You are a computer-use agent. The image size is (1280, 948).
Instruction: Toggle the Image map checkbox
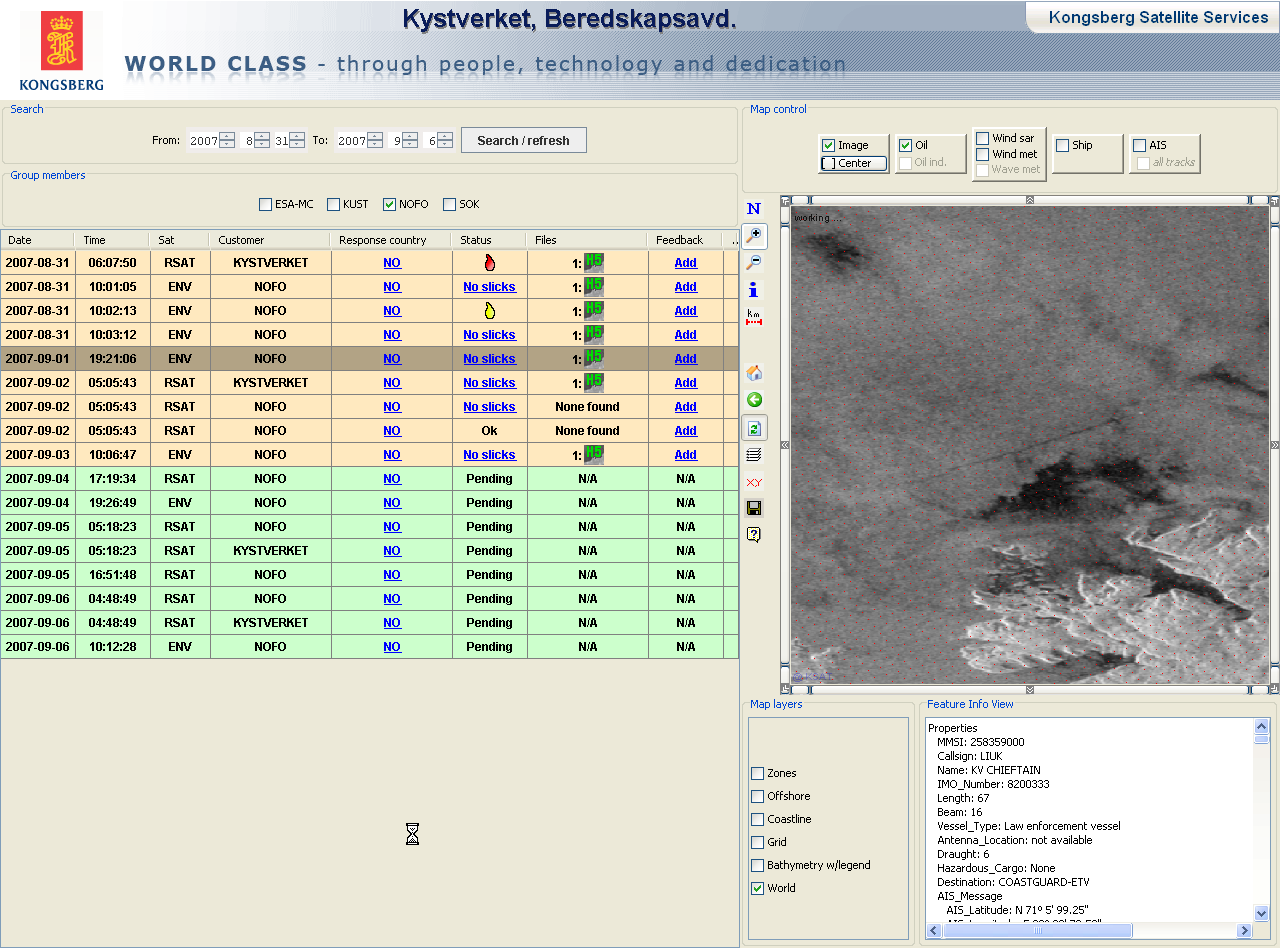pyautogui.click(x=828, y=145)
